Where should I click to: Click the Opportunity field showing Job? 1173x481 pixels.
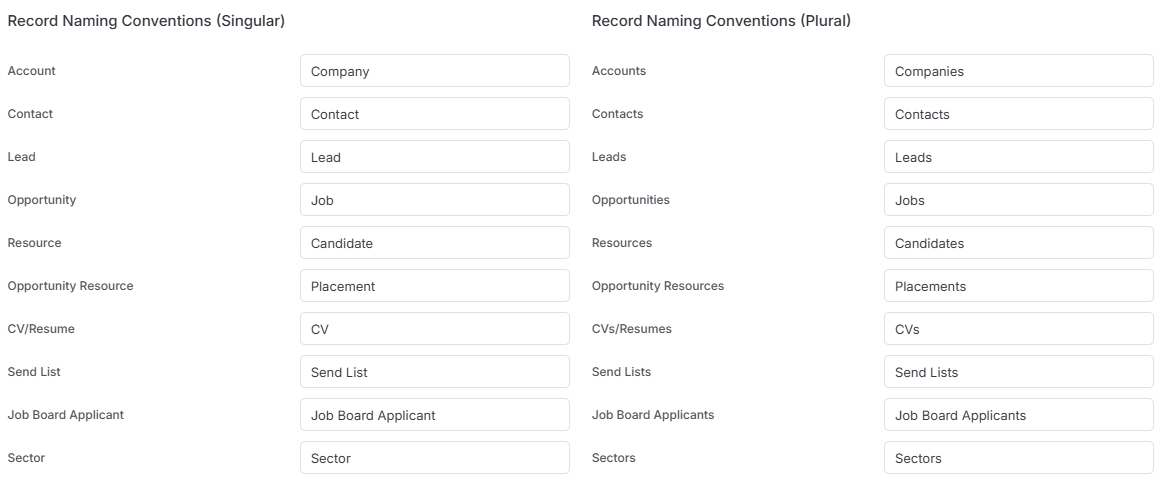coord(435,200)
